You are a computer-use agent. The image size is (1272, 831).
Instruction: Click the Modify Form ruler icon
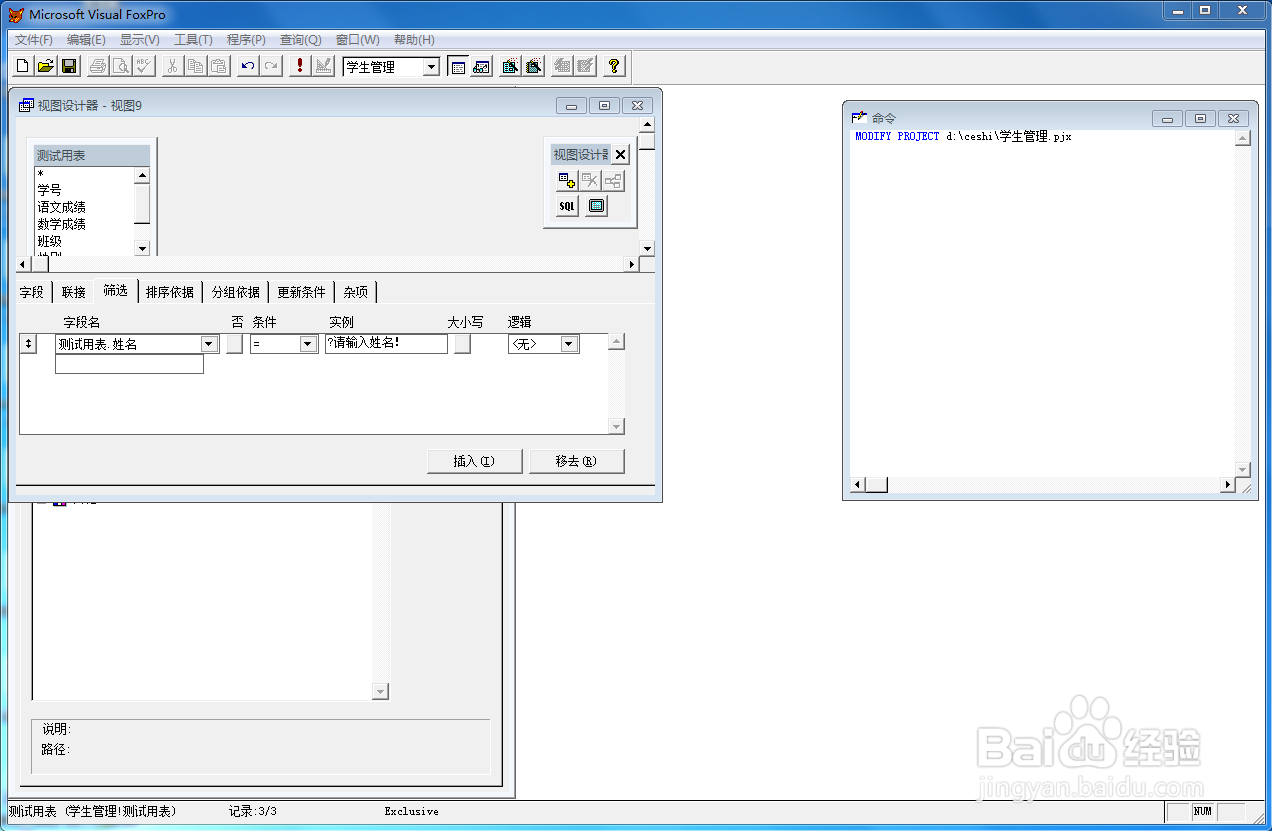[323, 67]
